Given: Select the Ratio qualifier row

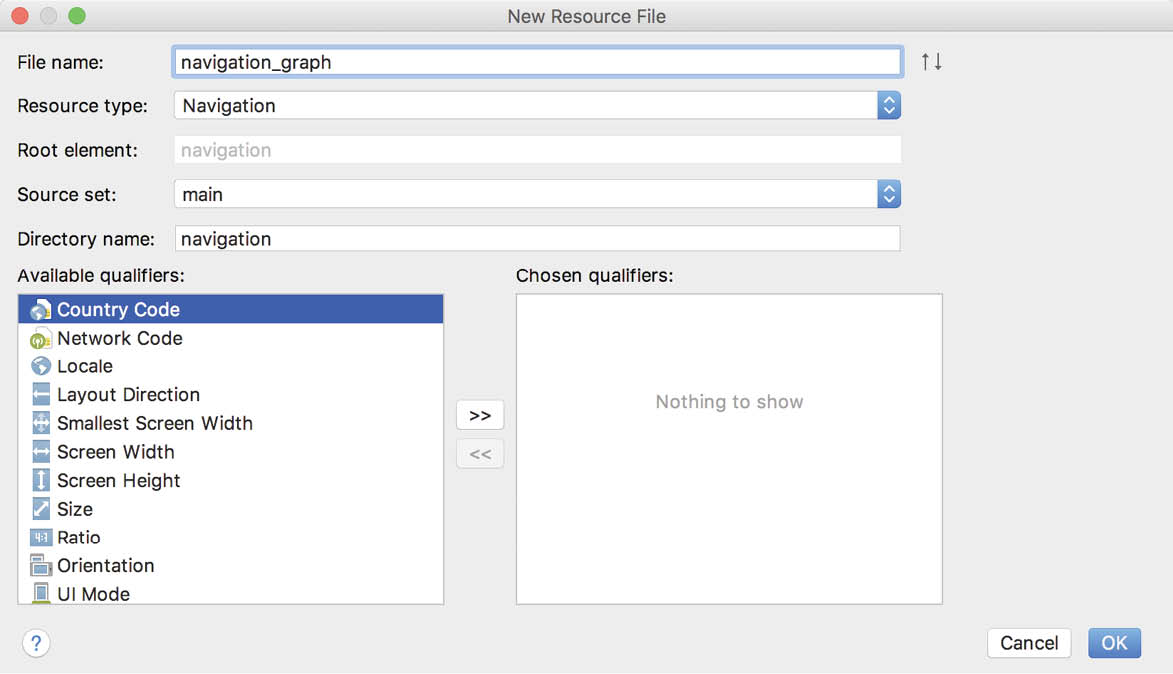Looking at the screenshot, I should (230, 537).
